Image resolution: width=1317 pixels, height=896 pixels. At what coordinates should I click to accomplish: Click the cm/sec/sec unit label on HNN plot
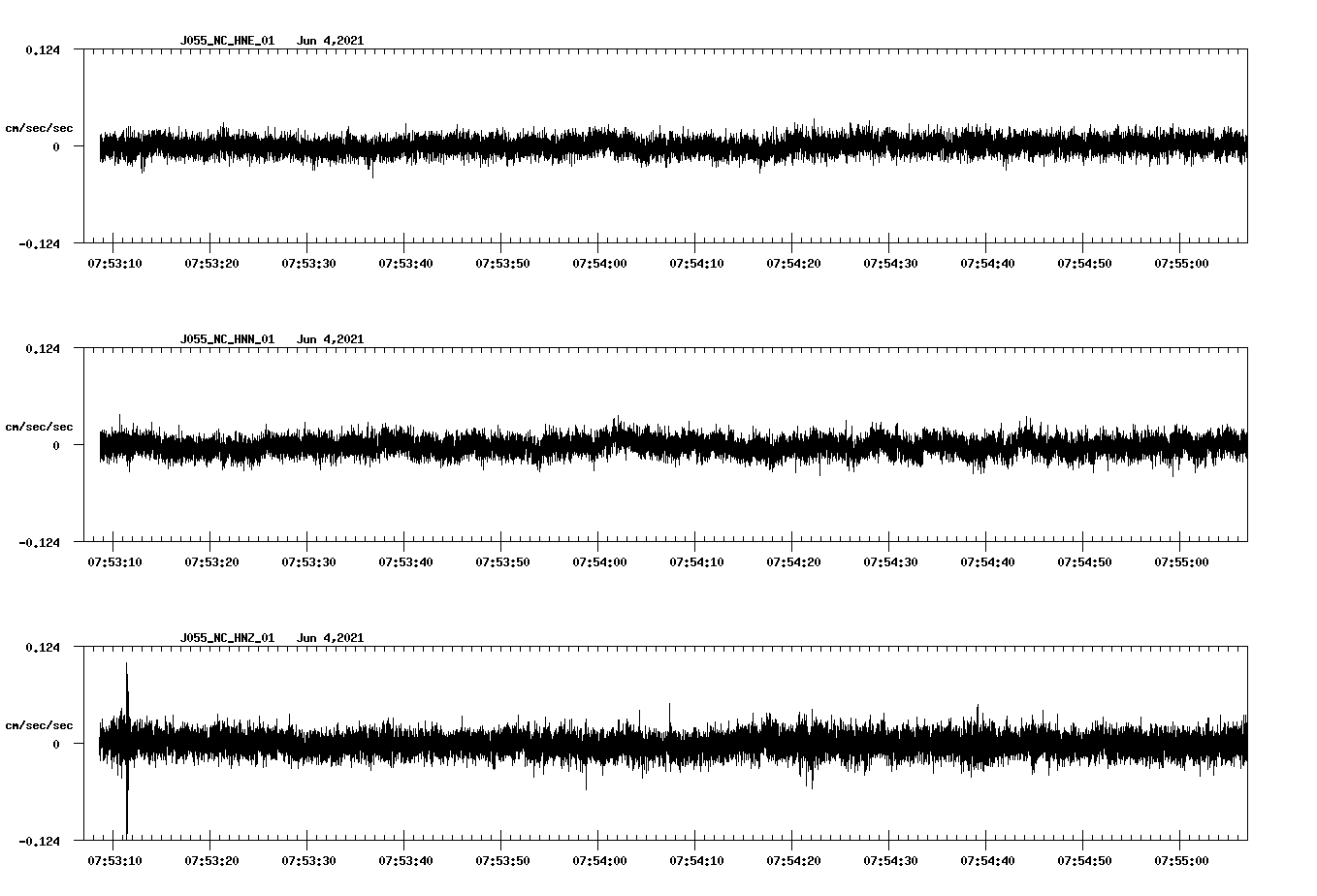tap(39, 427)
